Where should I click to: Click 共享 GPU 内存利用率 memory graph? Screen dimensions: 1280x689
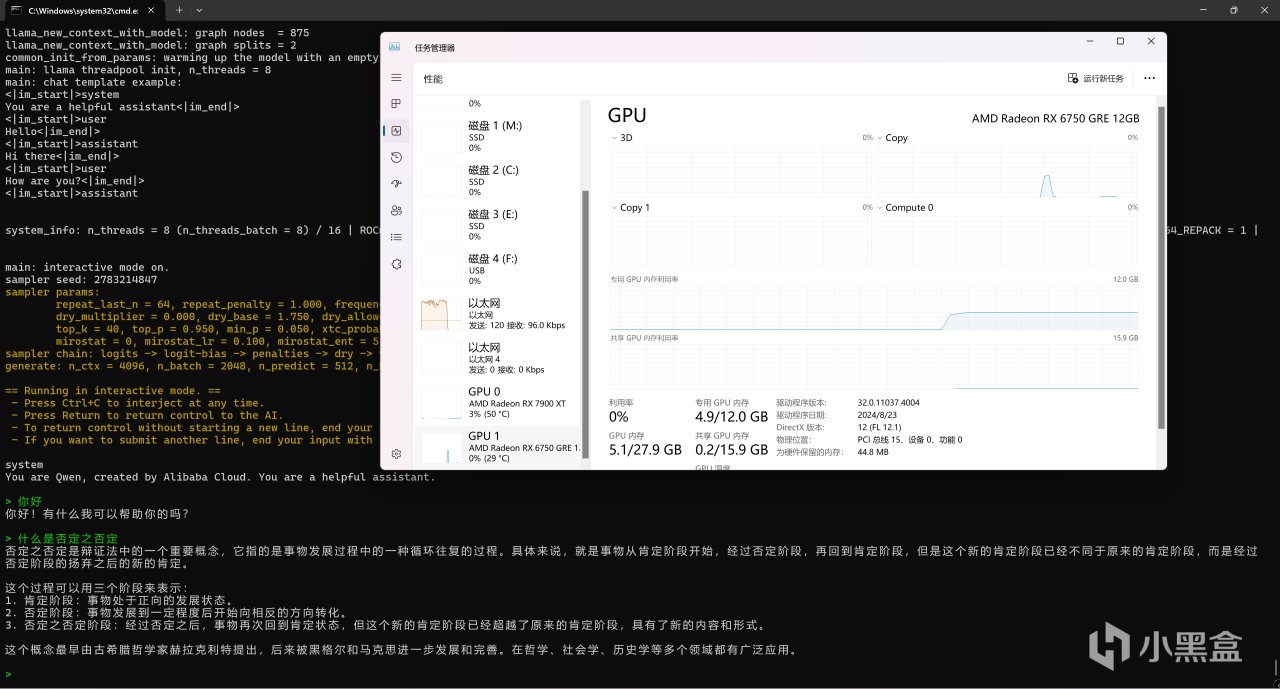pos(873,367)
